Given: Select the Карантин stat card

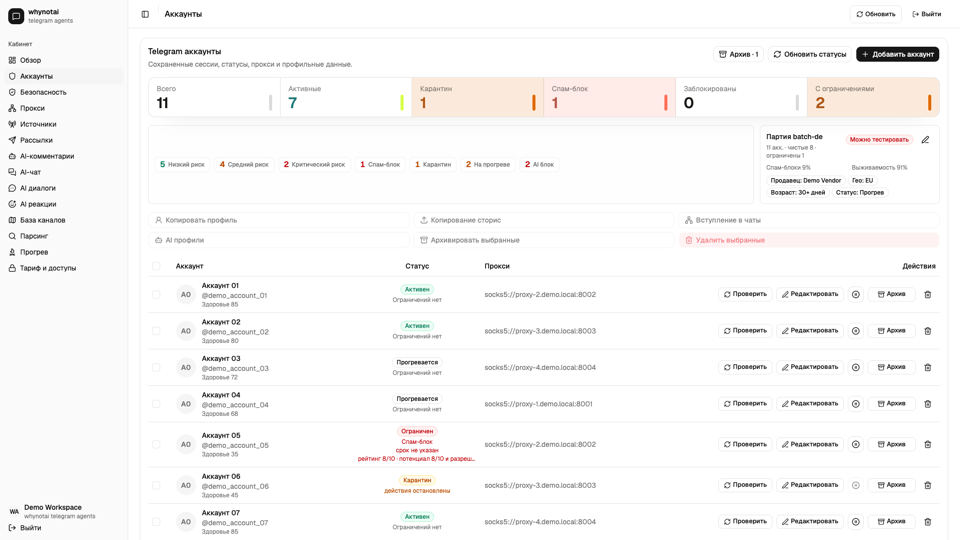Looking at the screenshot, I should pos(478,97).
